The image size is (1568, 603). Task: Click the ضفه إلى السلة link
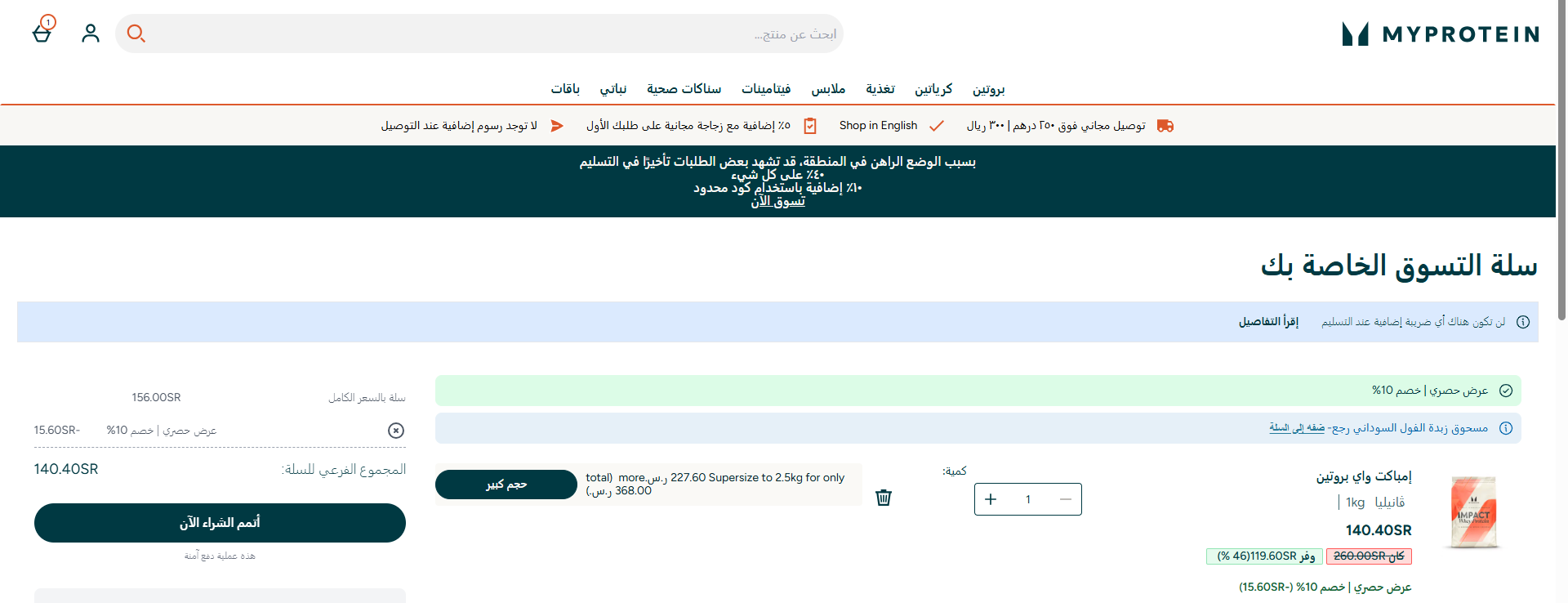1297,428
